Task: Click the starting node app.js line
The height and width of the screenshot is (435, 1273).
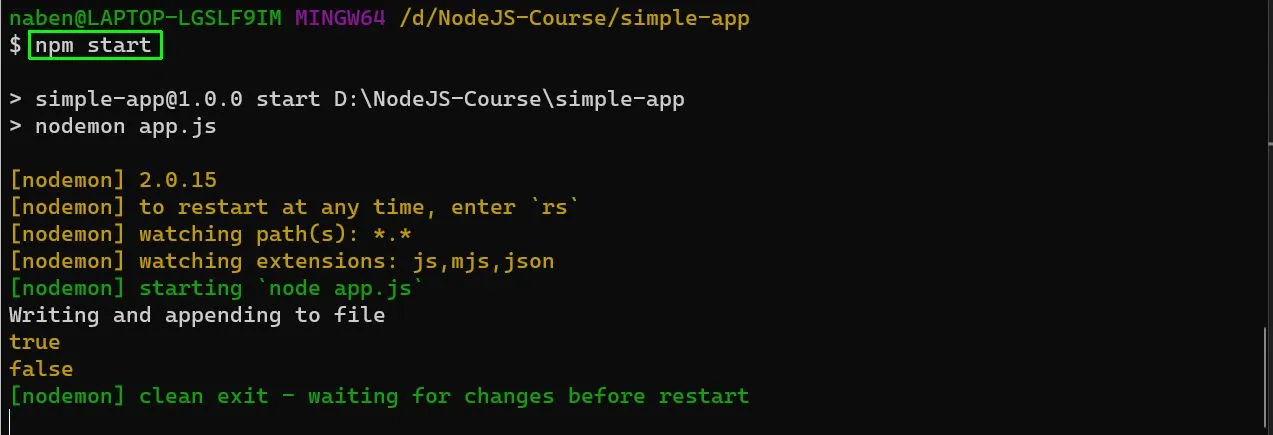Action: tap(217, 288)
